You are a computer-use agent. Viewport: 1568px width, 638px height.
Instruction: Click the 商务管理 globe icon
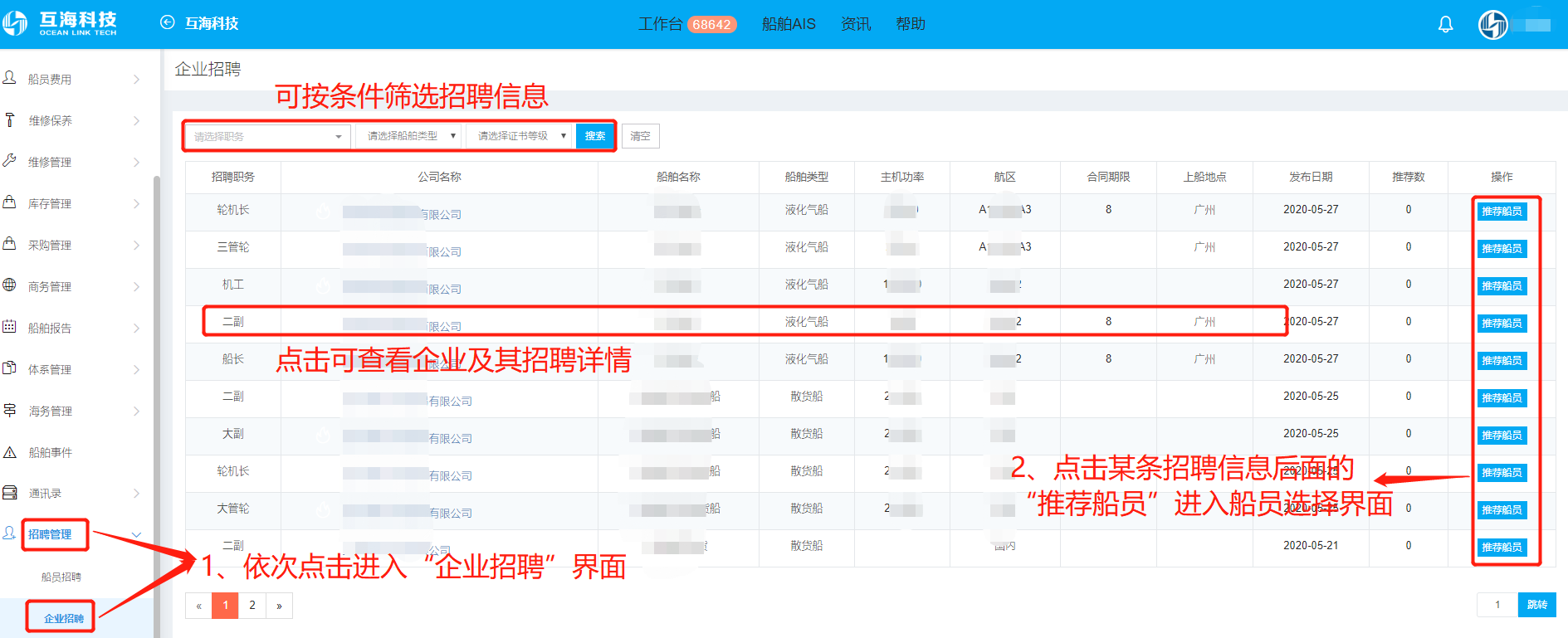point(10,285)
